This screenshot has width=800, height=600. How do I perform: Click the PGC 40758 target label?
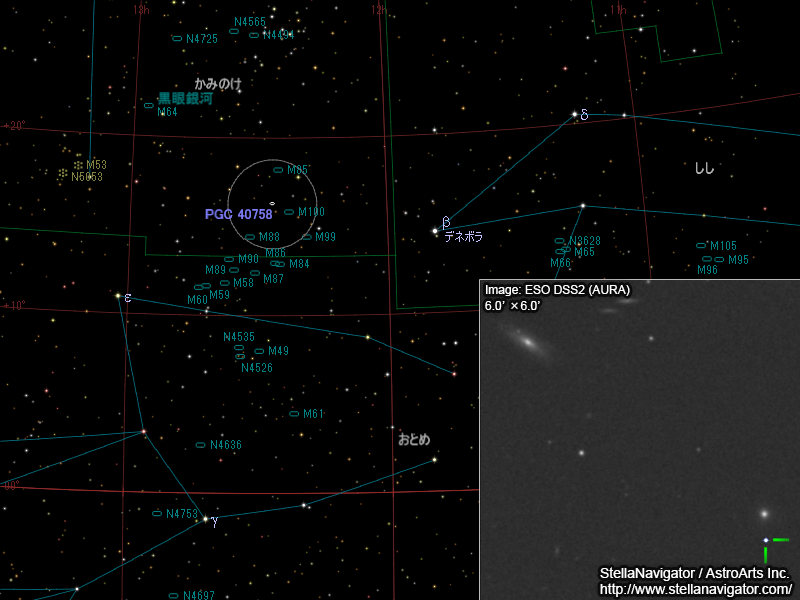[x=238, y=215]
